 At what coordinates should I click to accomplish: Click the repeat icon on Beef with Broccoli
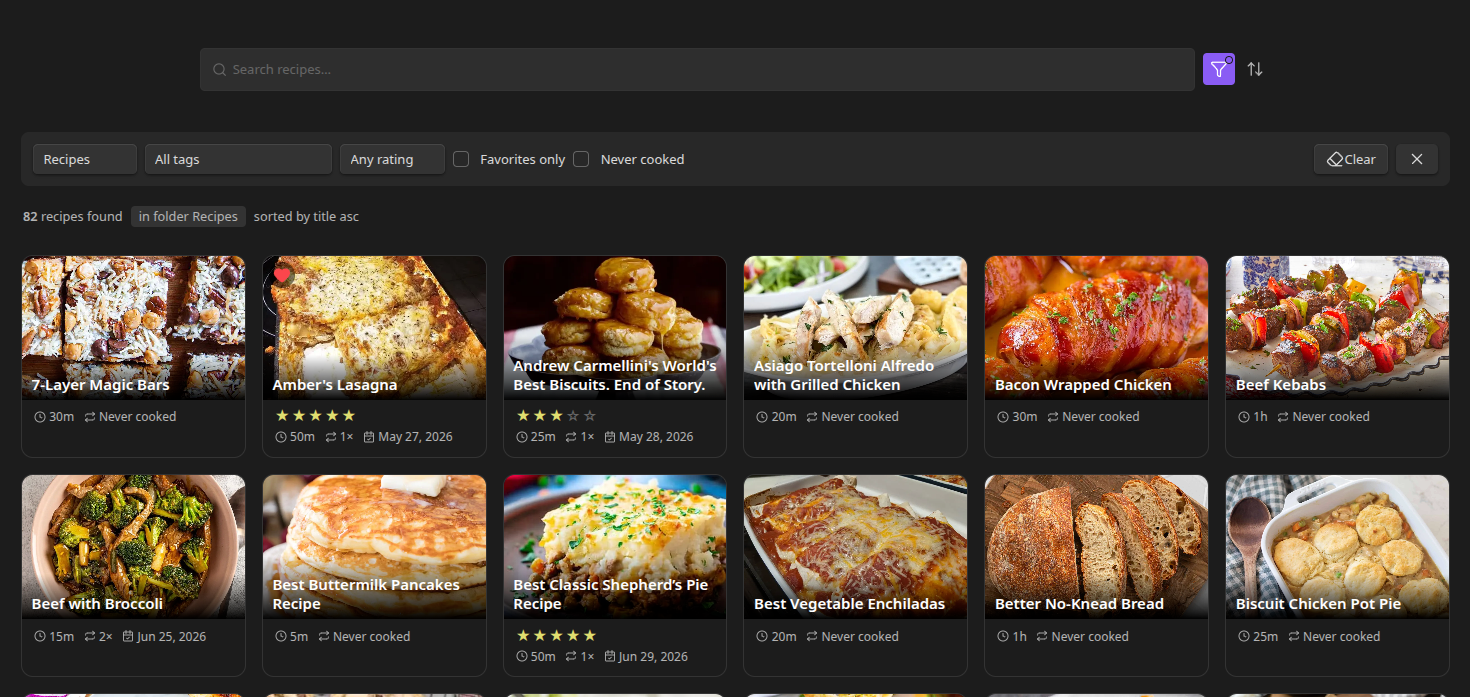90,636
